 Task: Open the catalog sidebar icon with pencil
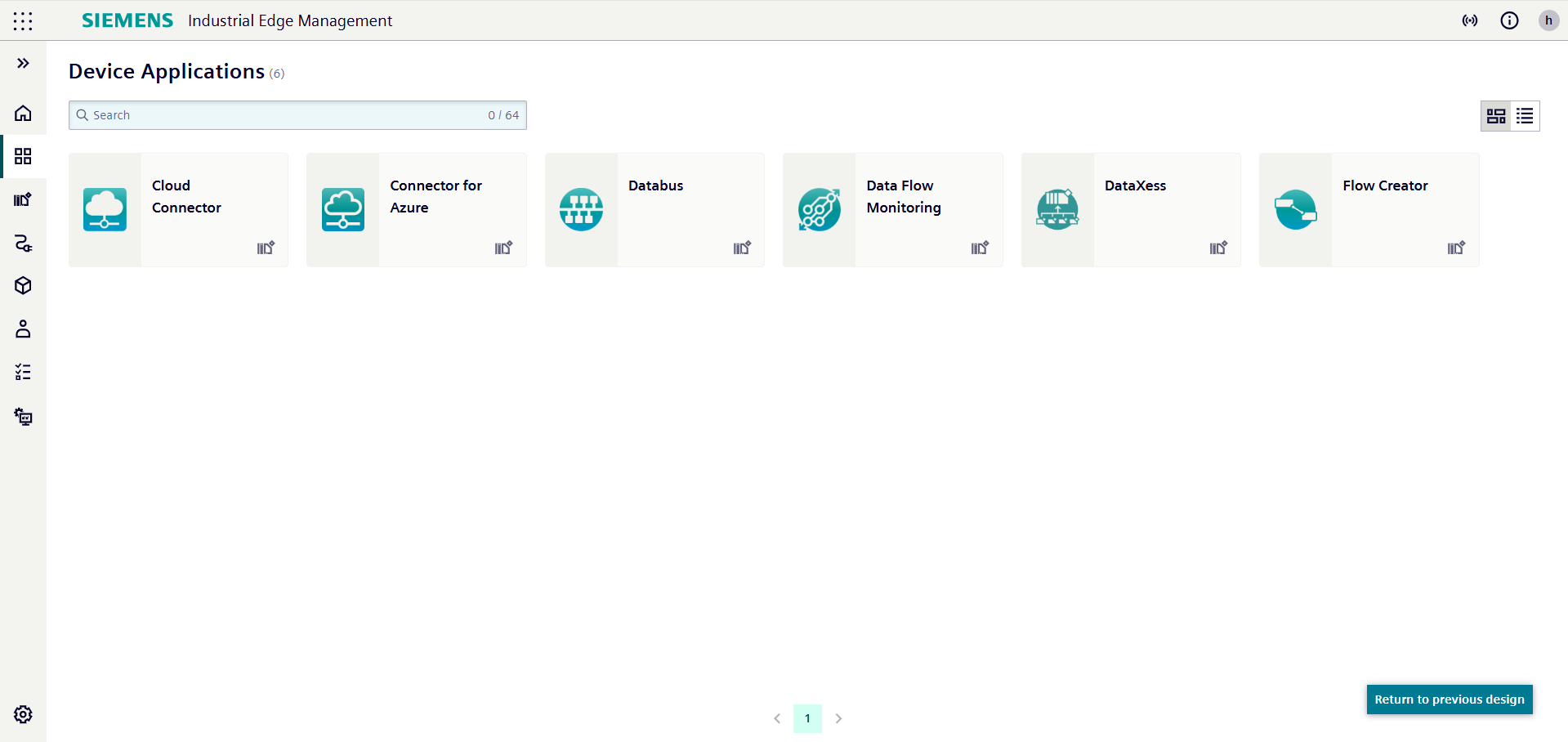pyautogui.click(x=23, y=199)
